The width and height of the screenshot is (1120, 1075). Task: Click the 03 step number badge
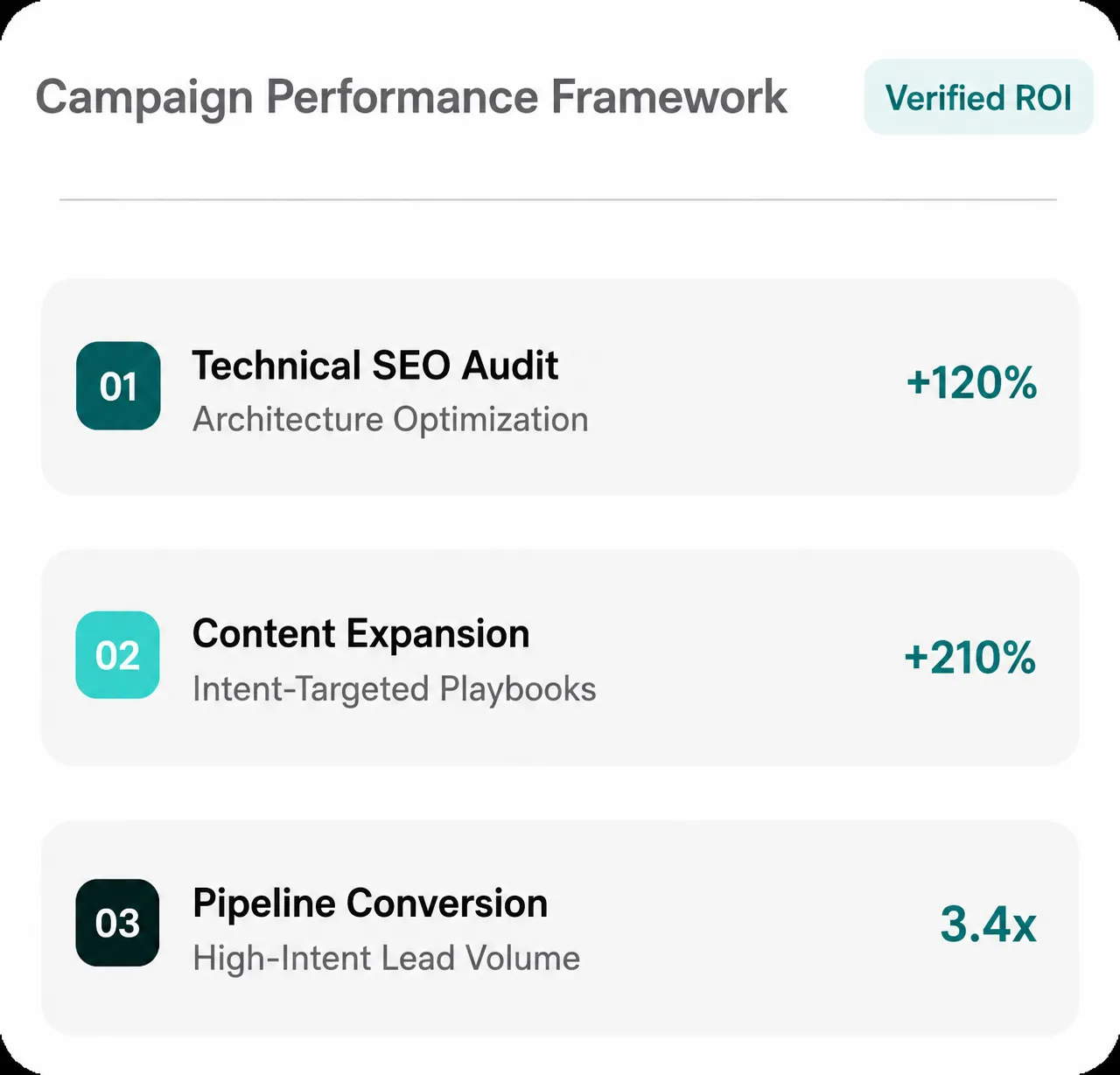118,923
